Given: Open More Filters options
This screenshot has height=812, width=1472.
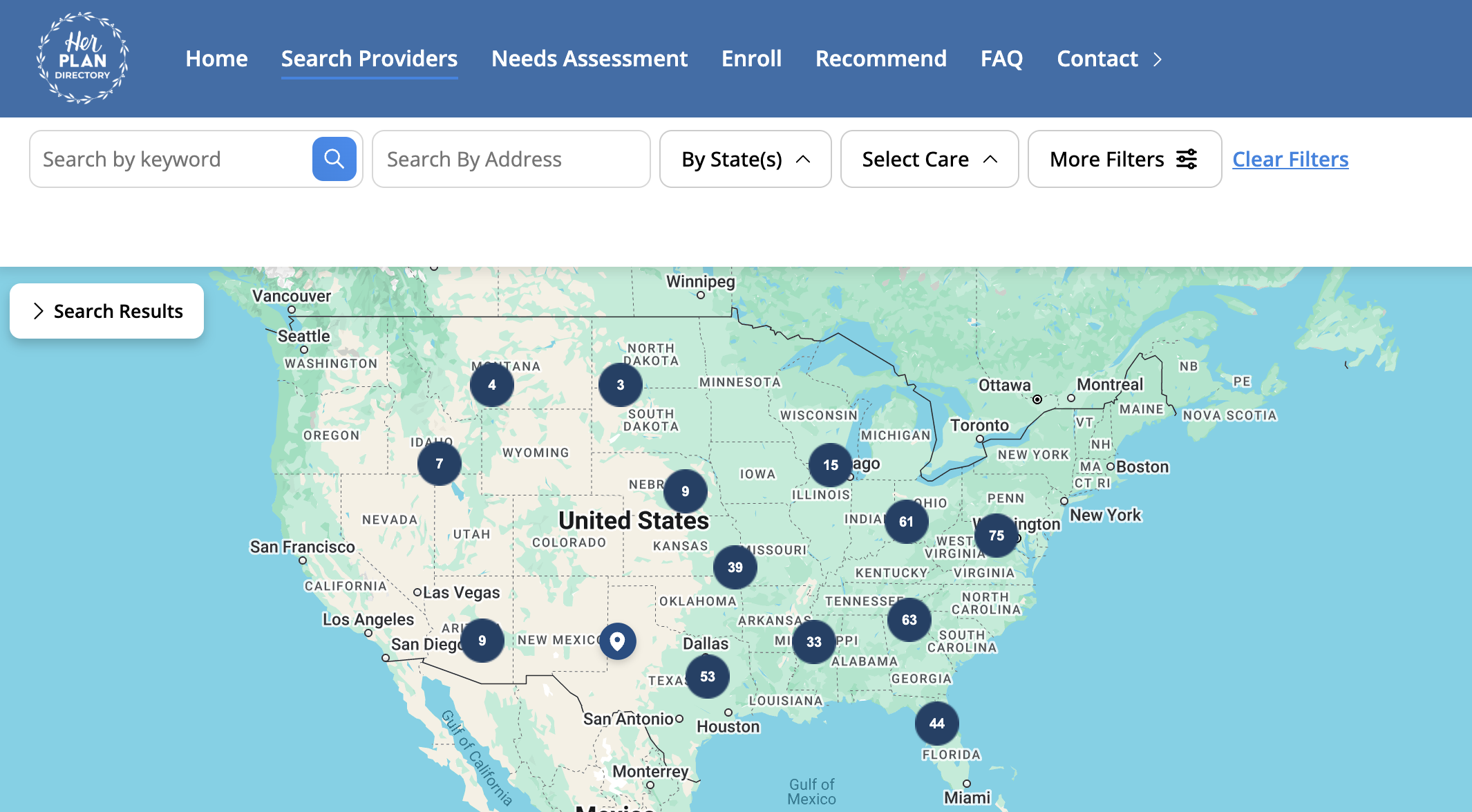Looking at the screenshot, I should 1124,159.
